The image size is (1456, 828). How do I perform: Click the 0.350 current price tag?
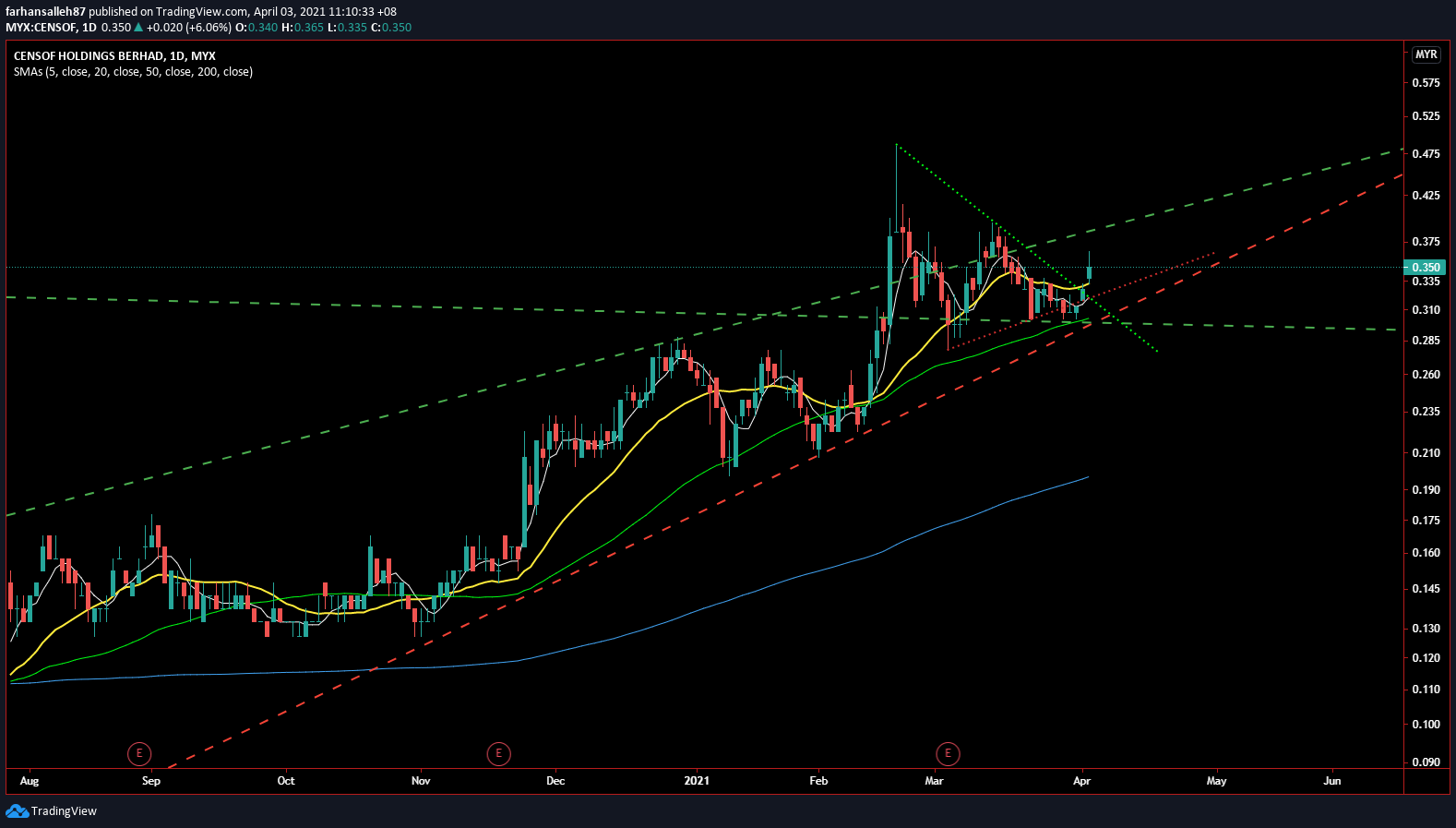click(1426, 268)
